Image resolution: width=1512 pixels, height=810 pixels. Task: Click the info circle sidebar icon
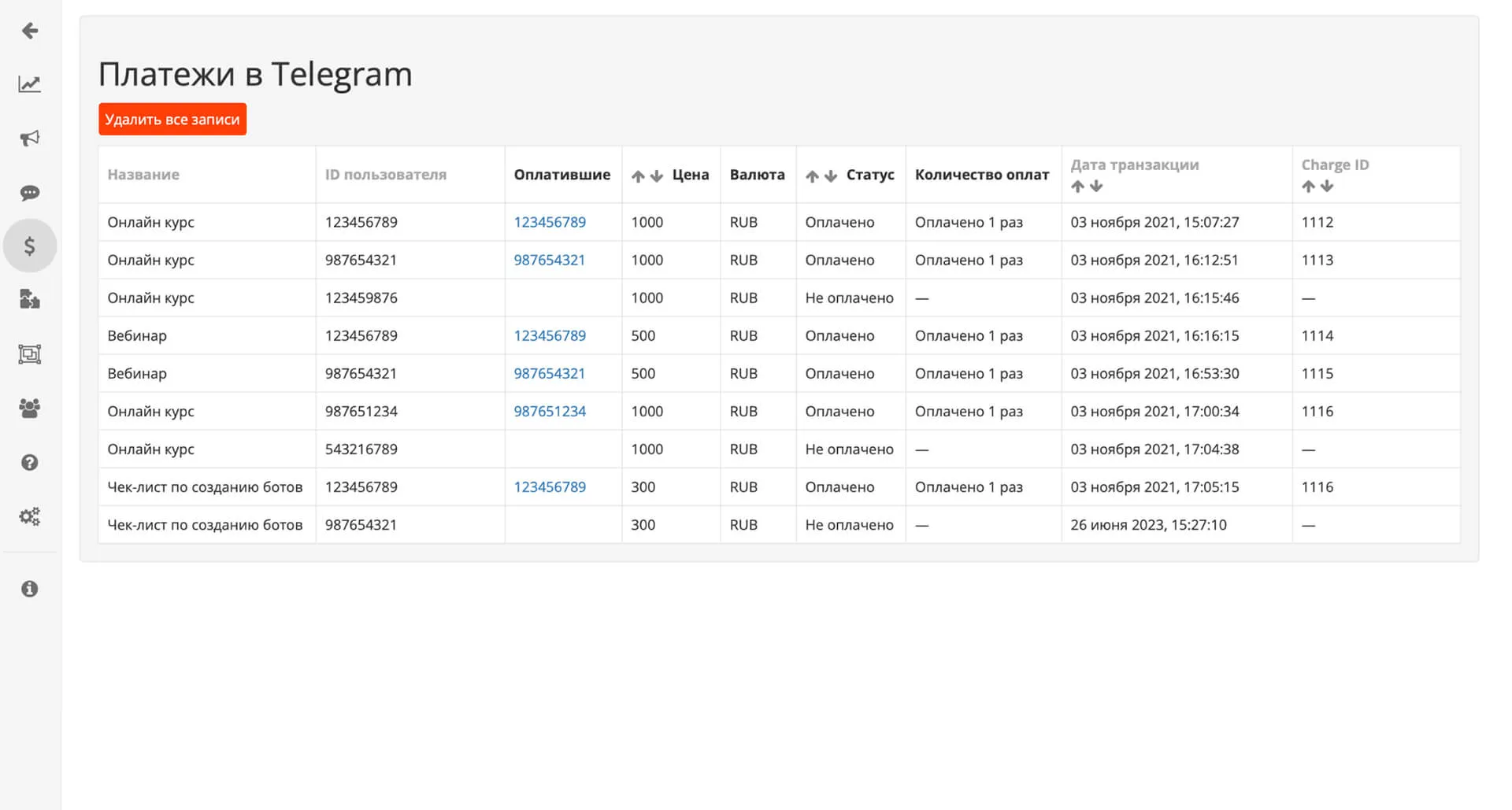point(30,589)
